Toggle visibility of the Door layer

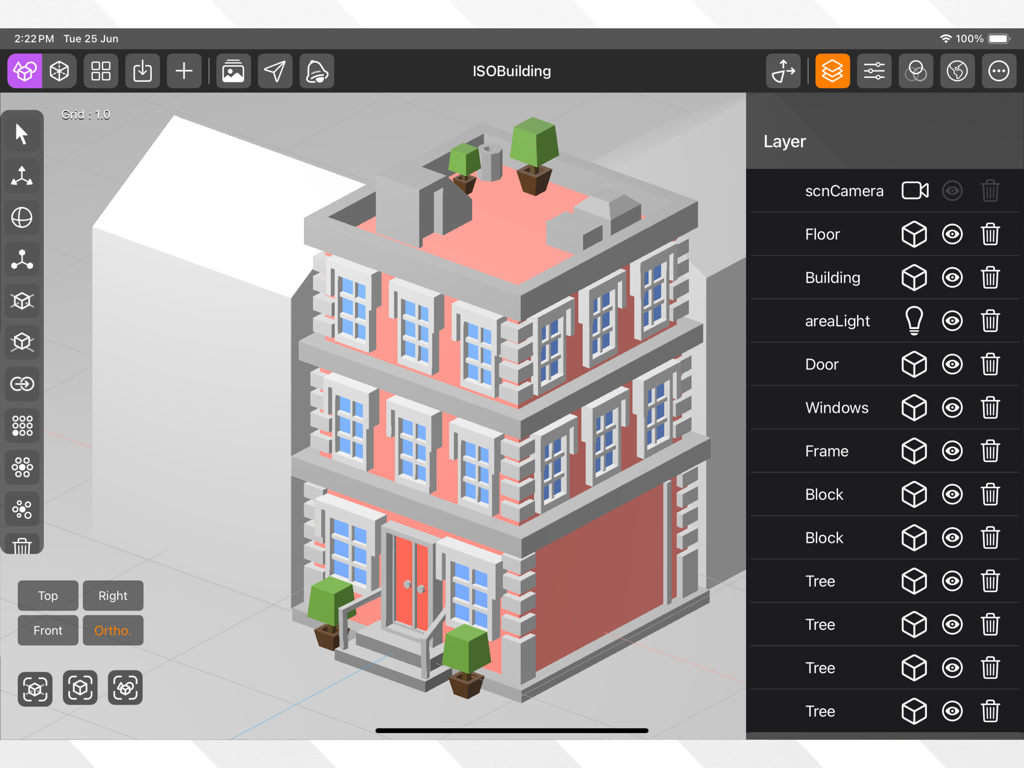[952, 364]
